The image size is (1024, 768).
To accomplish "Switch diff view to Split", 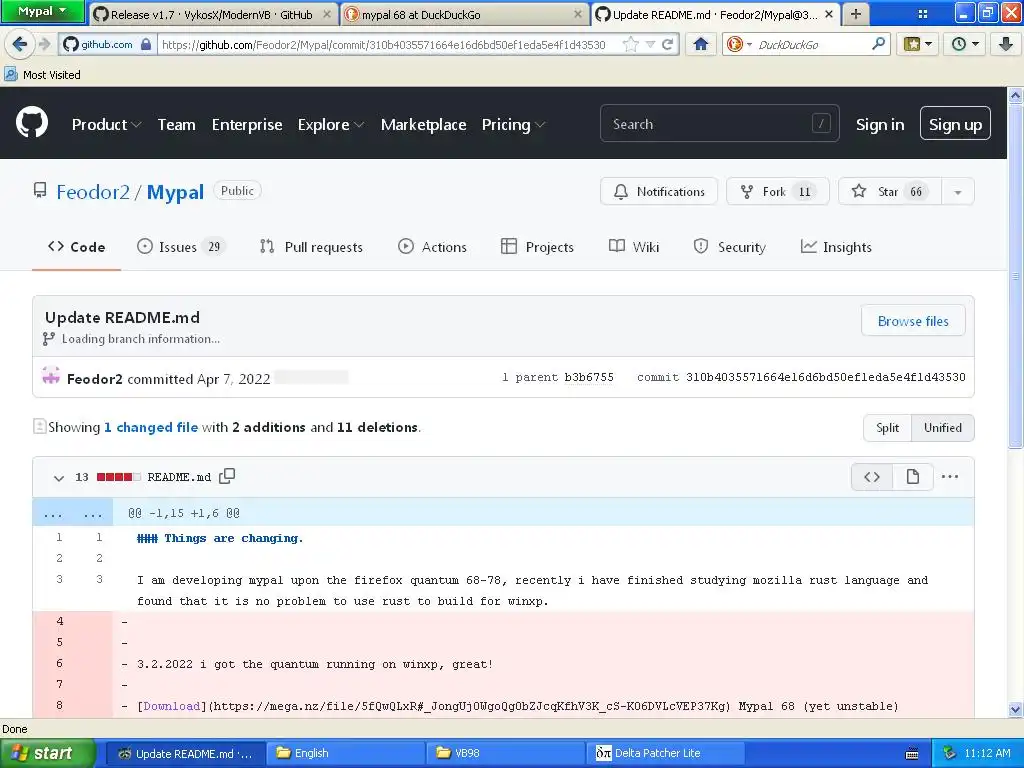I will [887, 428].
